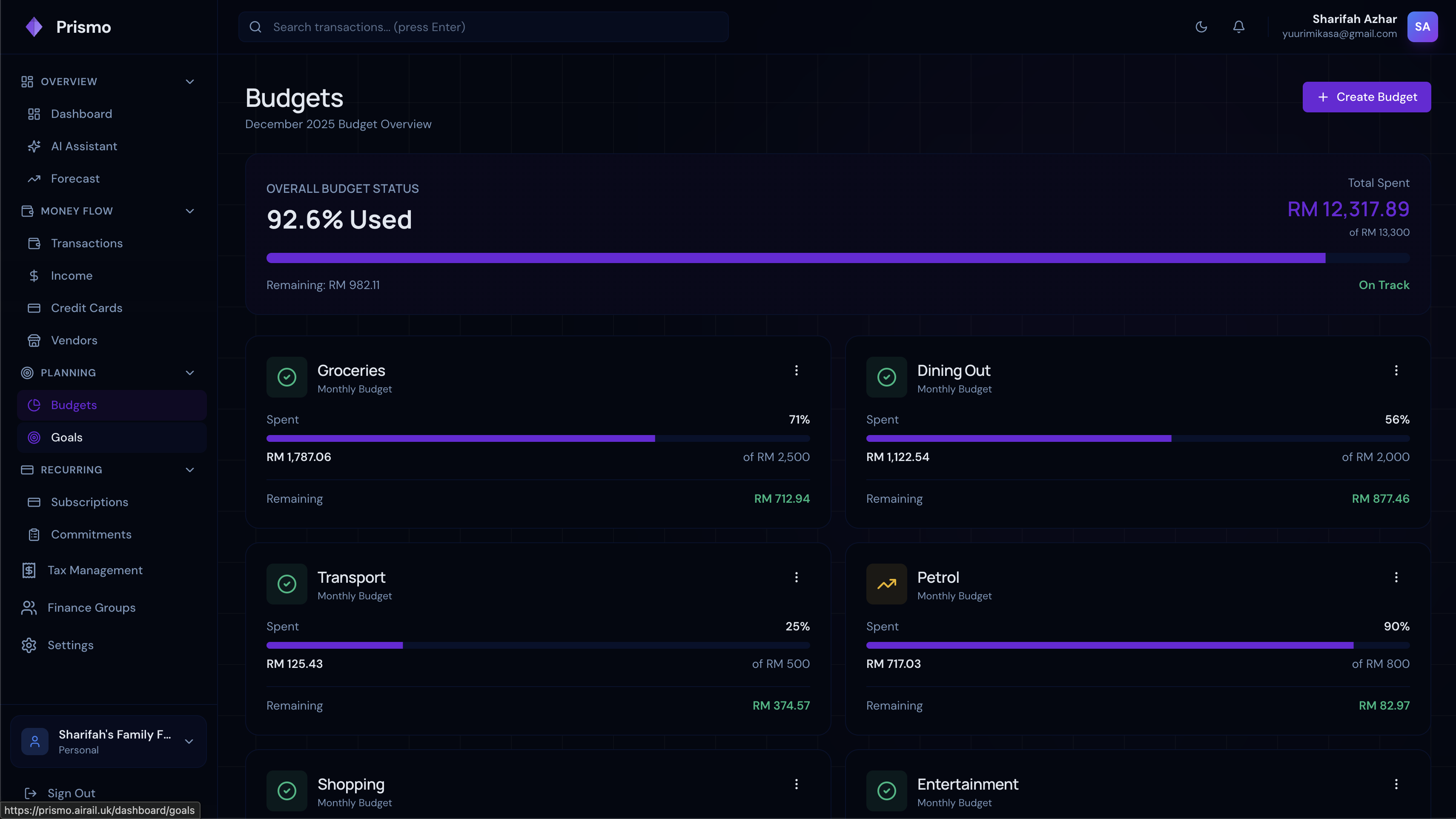The height and width of the screenshot is (819, 1456).
Task: Toggle dark mode moon icon
Action: point(1201,26)
